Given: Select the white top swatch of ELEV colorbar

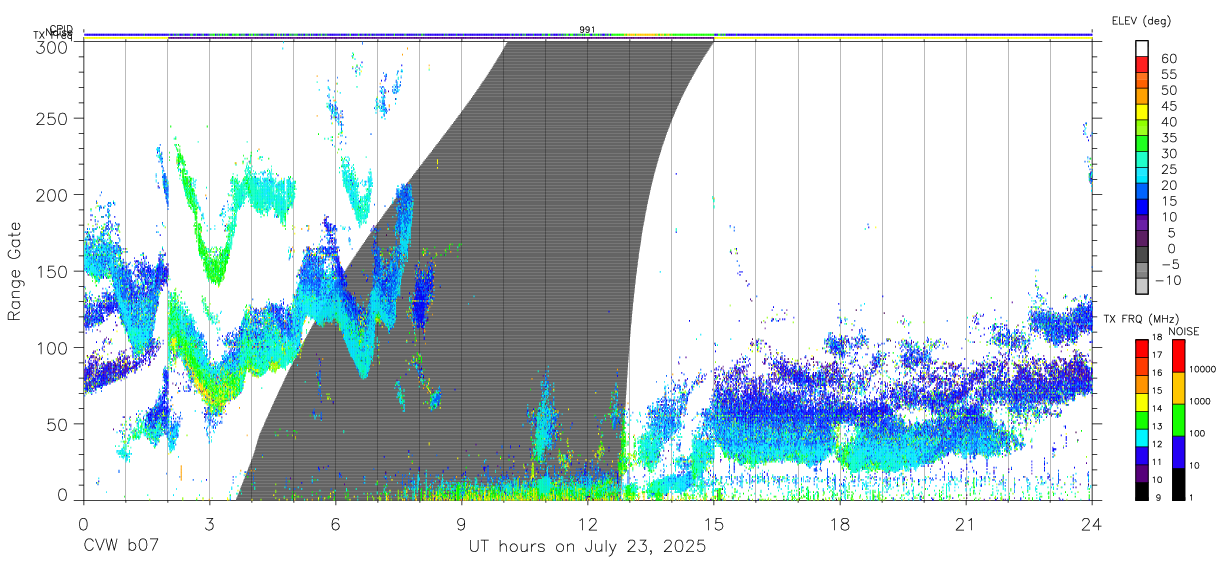Looking at the screenshot, I should click(x=1142, y=48).
